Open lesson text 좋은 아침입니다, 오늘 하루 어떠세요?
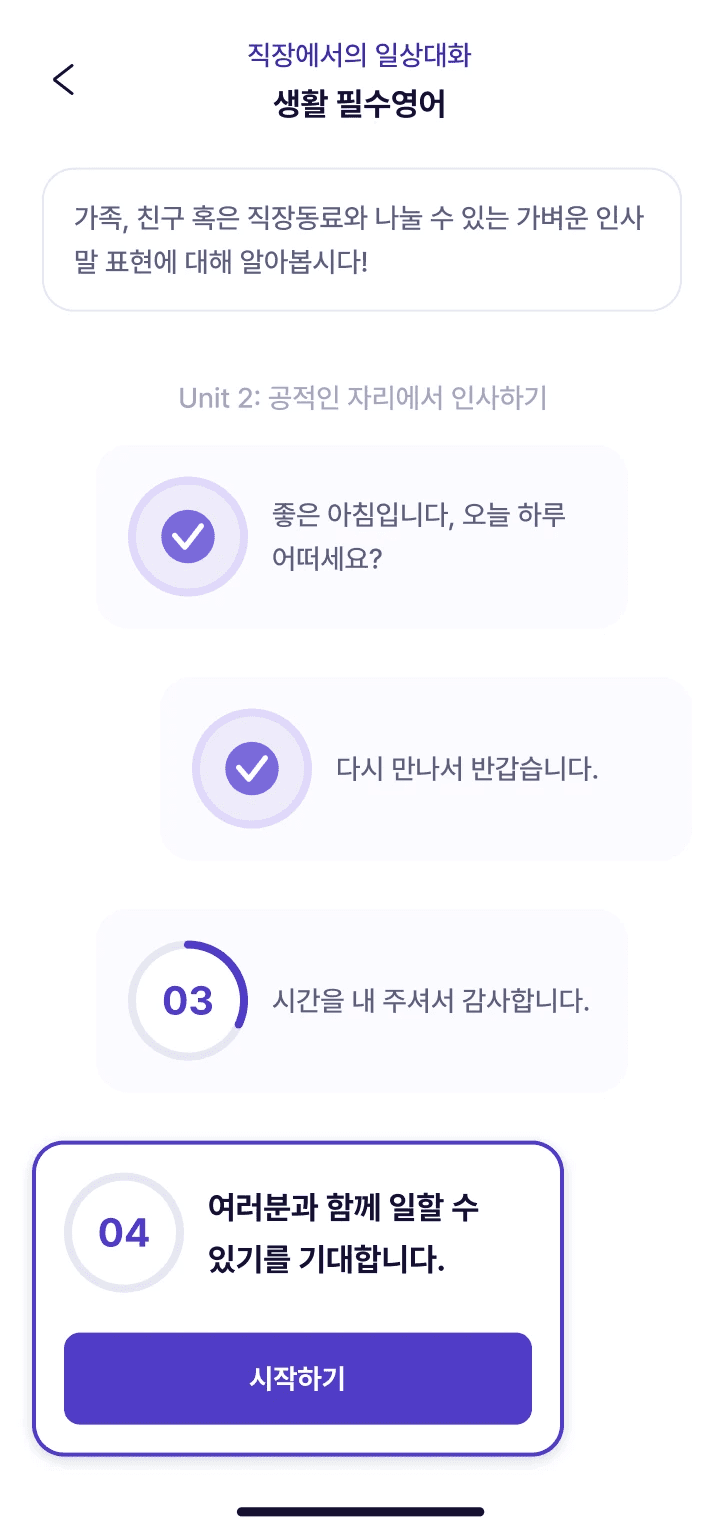This screenshot has height=1531, width=720. click(x=419, y=537)
